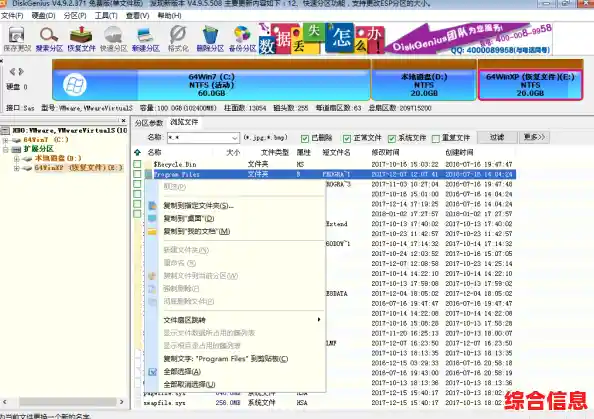Sort by the 大小 column header

pos(233,153)
